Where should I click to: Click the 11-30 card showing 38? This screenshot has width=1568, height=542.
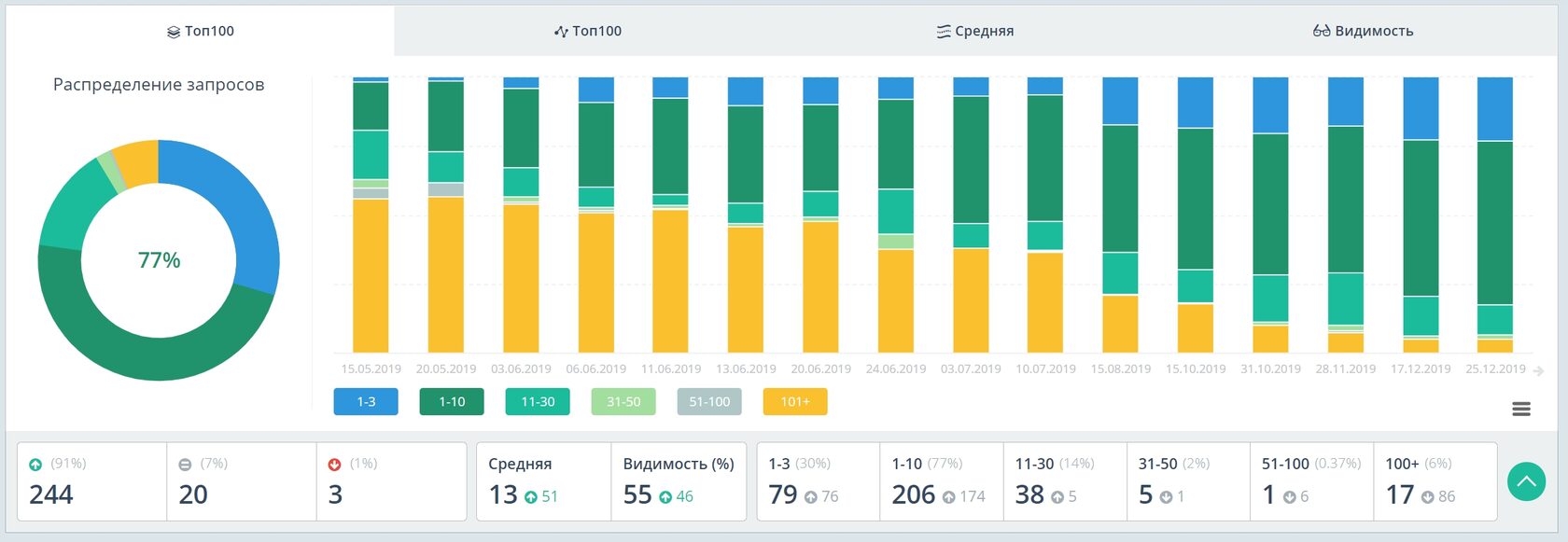tap(1065, 481)
